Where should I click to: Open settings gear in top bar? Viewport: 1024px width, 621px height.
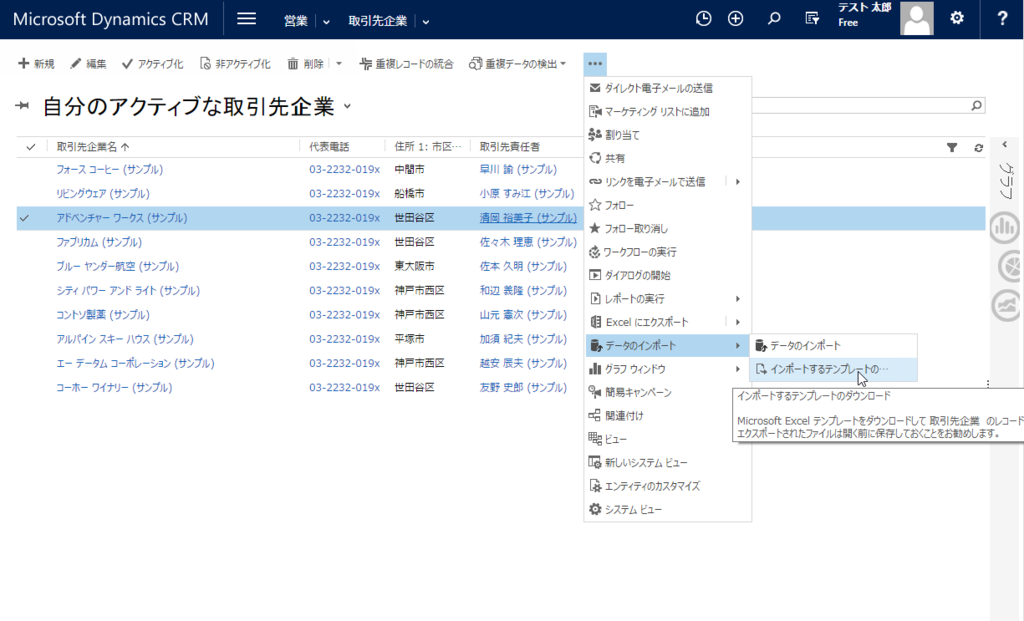pos(957,18)
